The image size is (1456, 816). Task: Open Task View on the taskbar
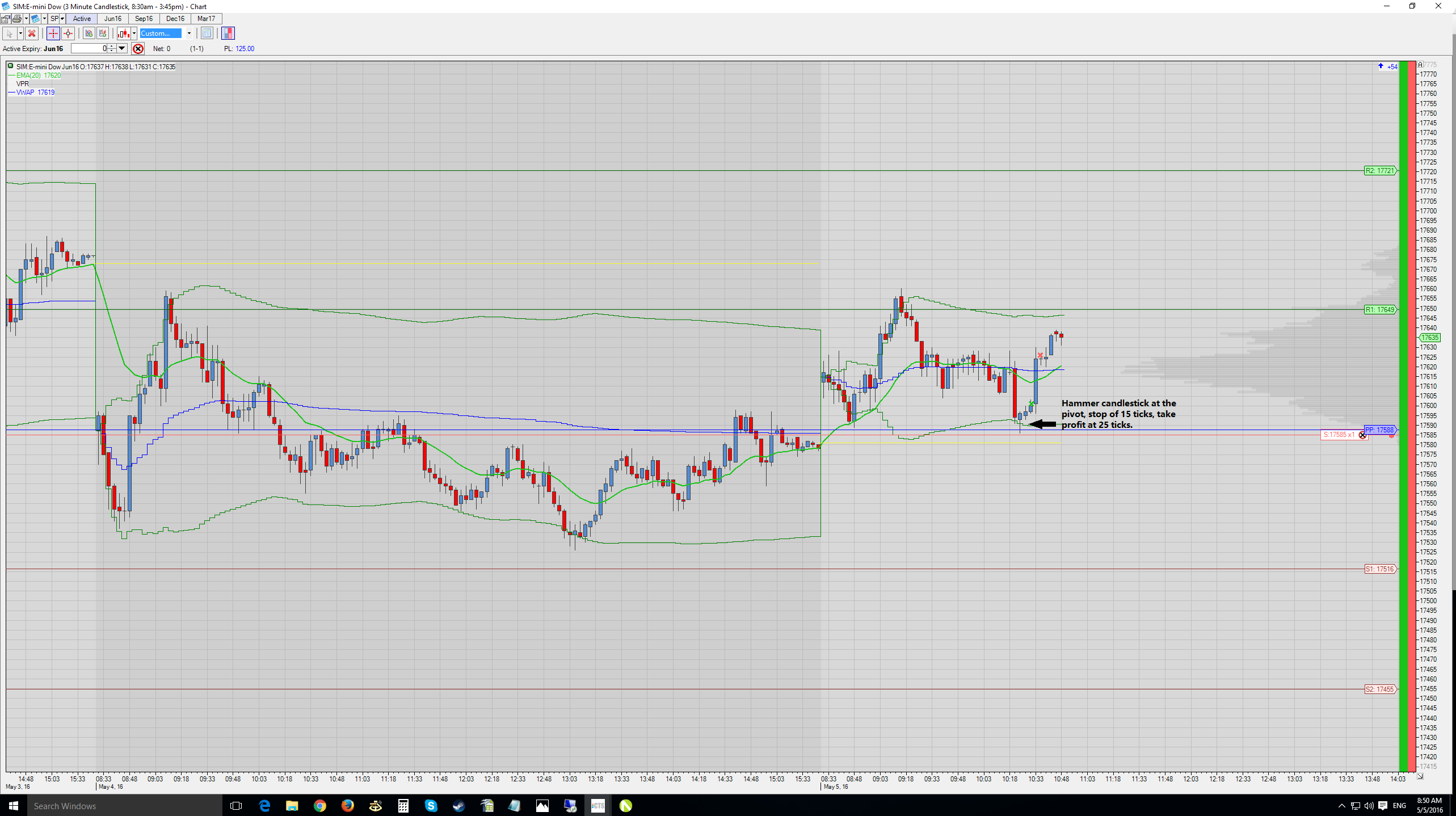click(237, 806)
